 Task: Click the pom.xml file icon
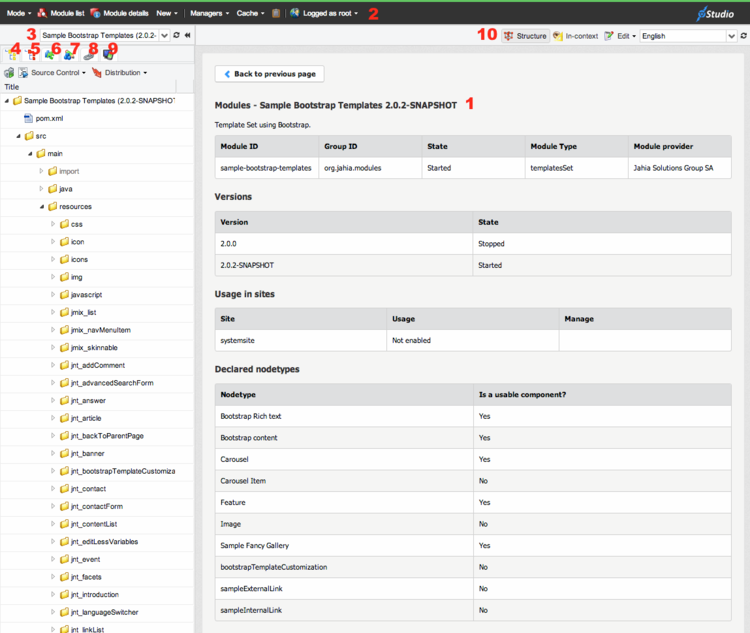[28, 118]
